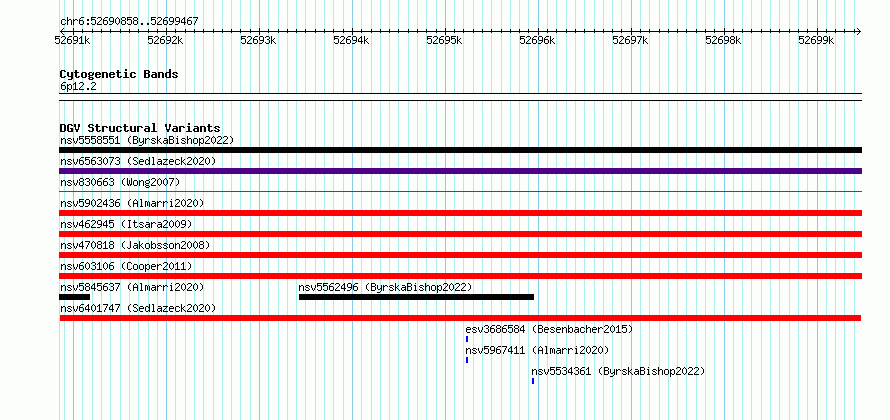This screenshot has height=420, width=890.
Task: Open nsv470818 (Jakobsson2008) label
Action: (x=135, y=245)
